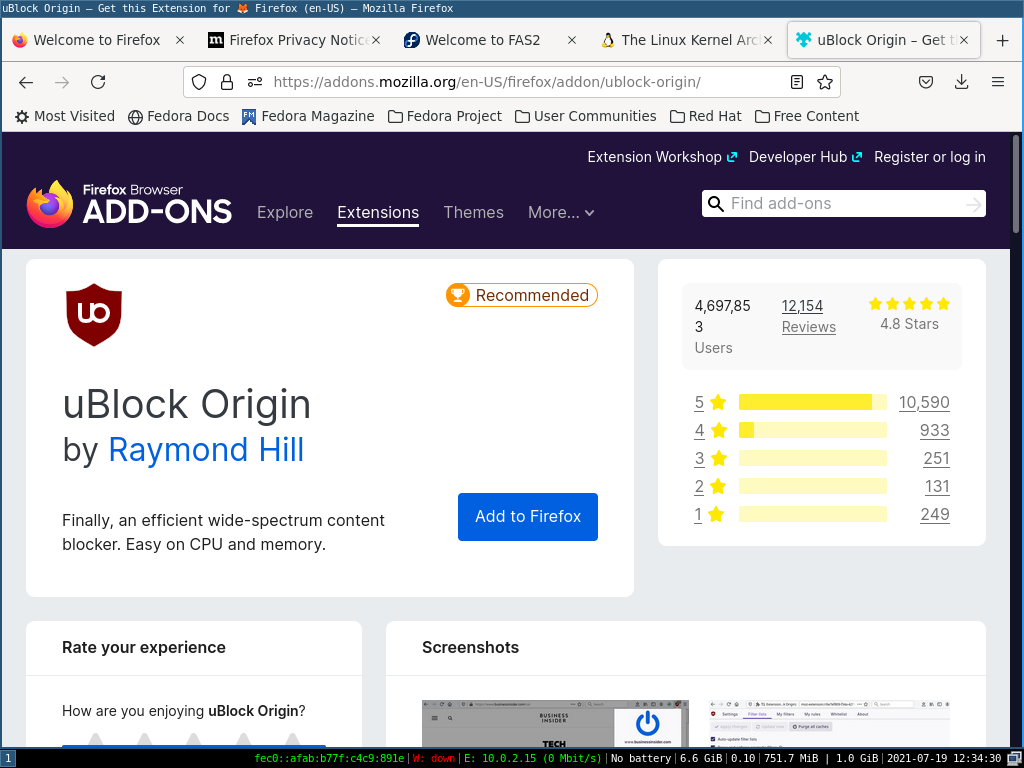1024x768 pixels.
Task: Expand the More… dropdown menu
Action: pos(561,212)
